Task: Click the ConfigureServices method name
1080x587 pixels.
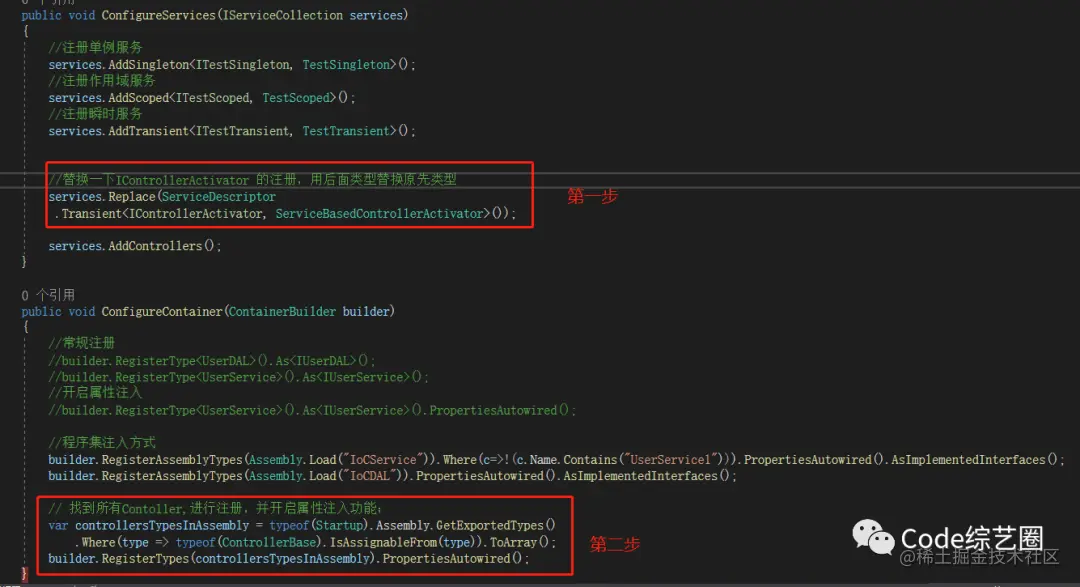Action: coord(158,15)
